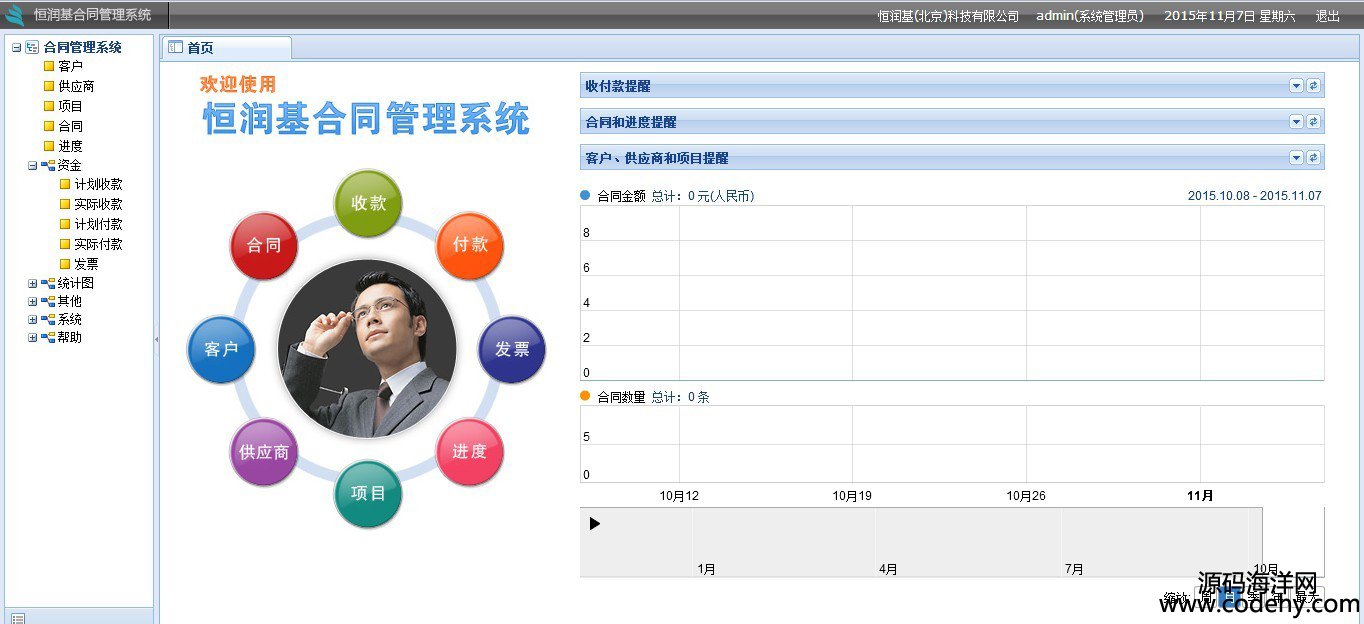This screenshot has width=1364, height=624.
Task: Open the purple 供应商 circle icon
Action: (264, 452)
